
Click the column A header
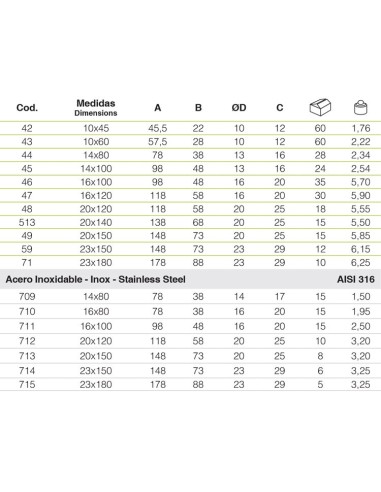[x=158, y=108]
